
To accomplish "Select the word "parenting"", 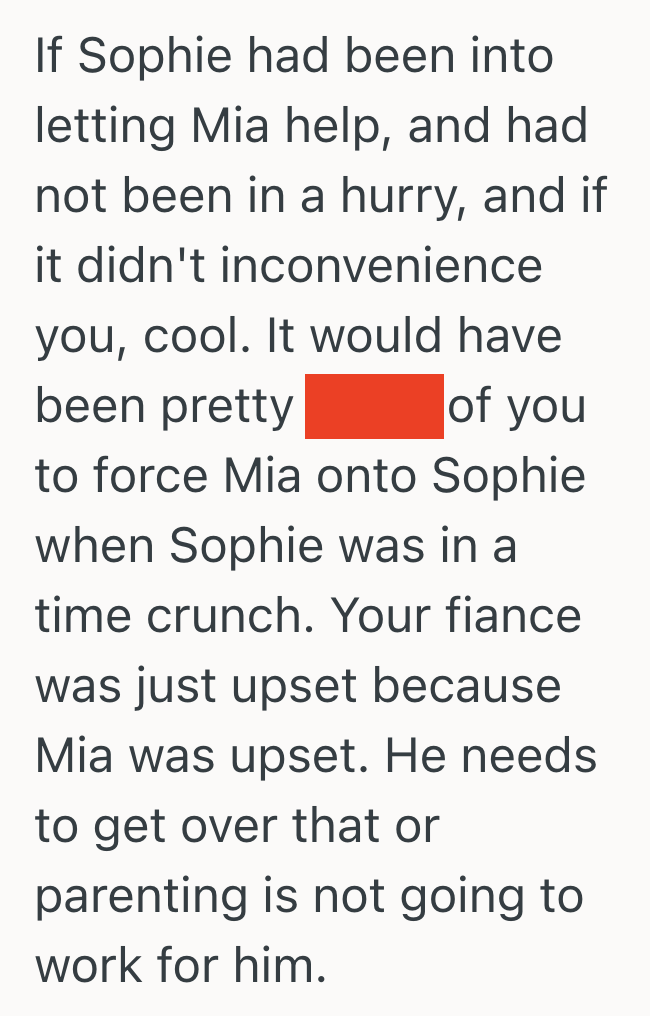I will coord(141,898).
